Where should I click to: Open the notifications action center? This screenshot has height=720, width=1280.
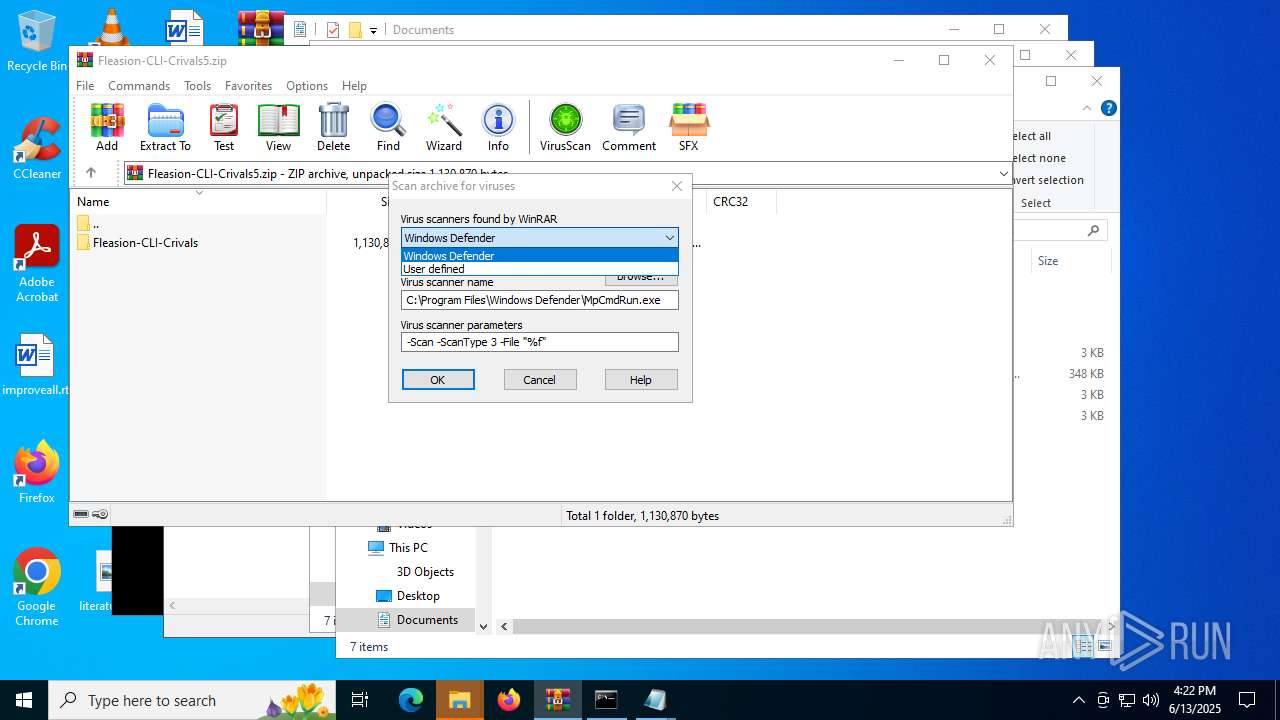point(1247,700)
